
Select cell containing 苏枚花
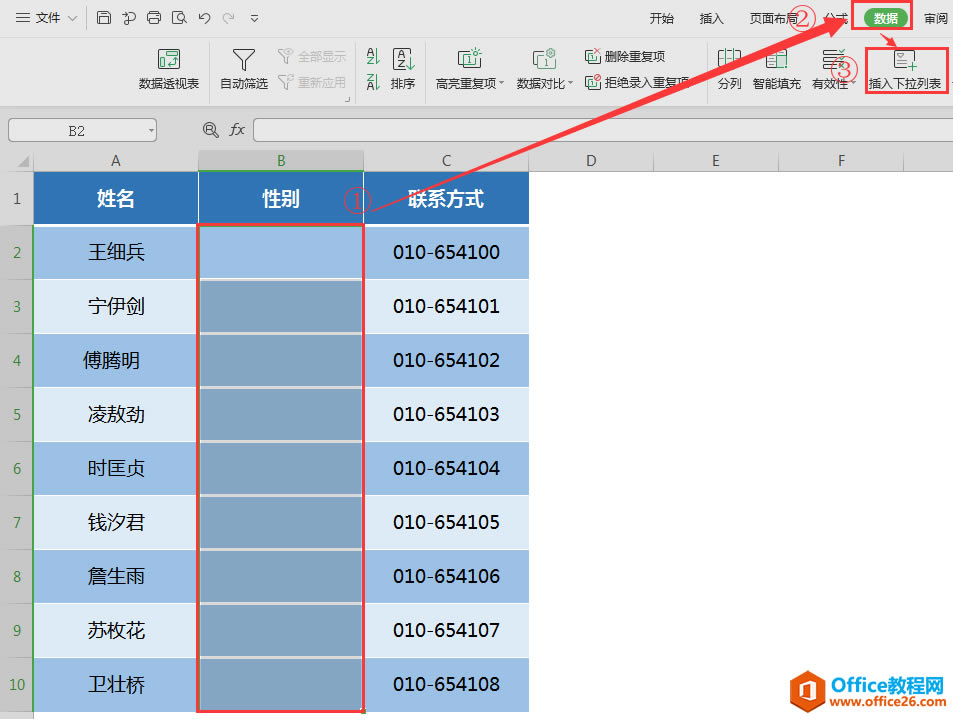coord(115,630)
